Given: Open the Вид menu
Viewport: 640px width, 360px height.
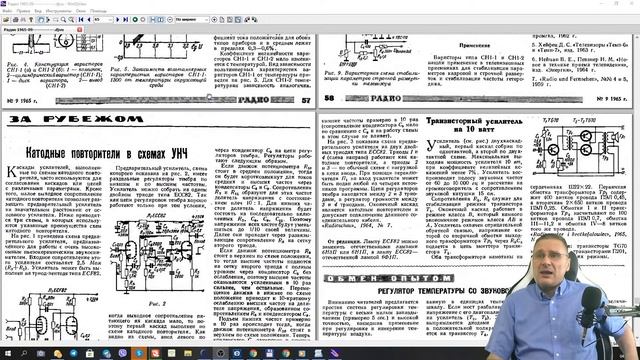Looking at the screenshot, I should (38, 11).
